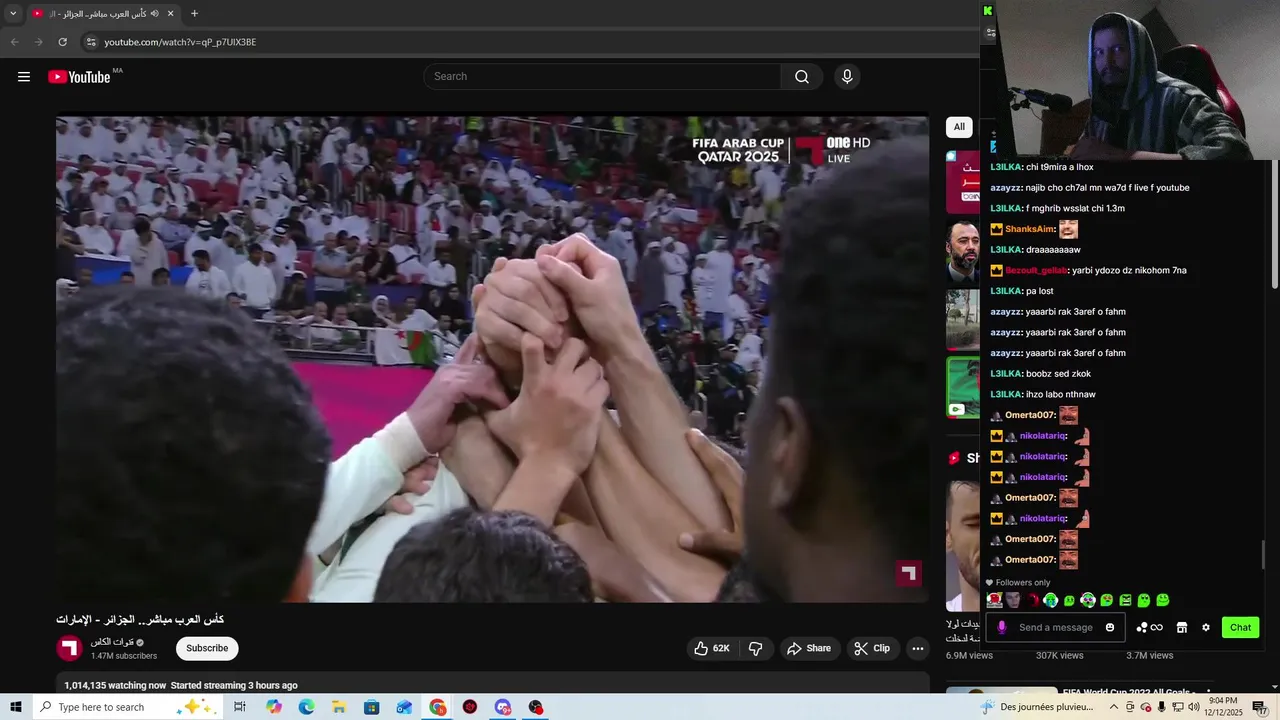The image size is (1280, 720).
Task: Open Windows Start menu
Action: click(x=16, y=707)
